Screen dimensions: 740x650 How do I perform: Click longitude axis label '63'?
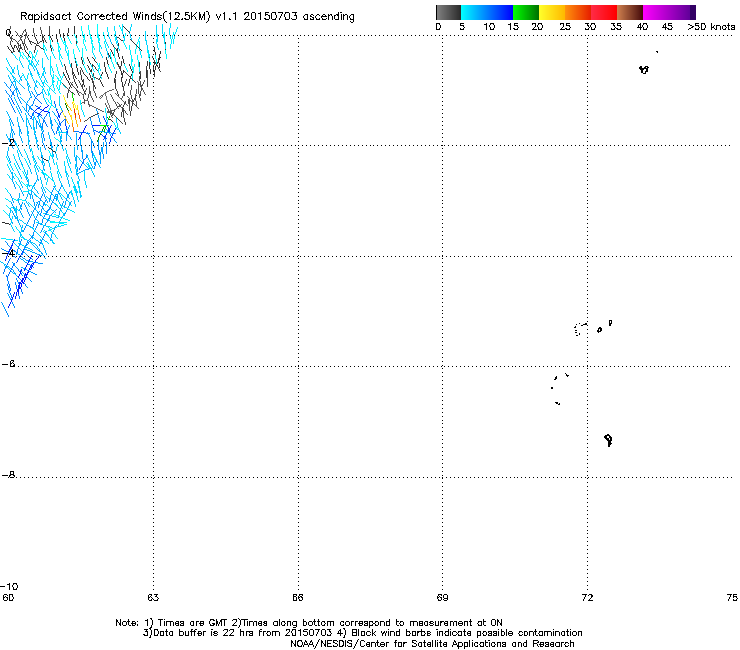pyautogui.click(x=153, y=598)
